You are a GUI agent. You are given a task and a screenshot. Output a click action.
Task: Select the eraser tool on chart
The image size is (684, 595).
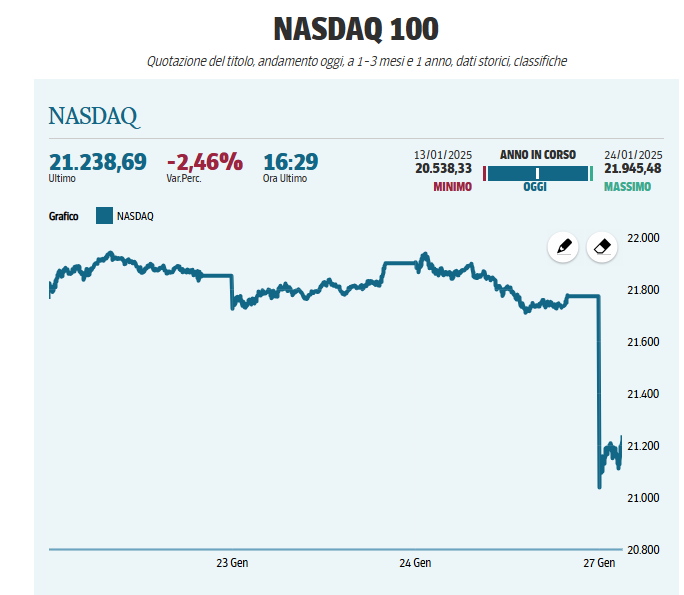(x=601, y=246)
